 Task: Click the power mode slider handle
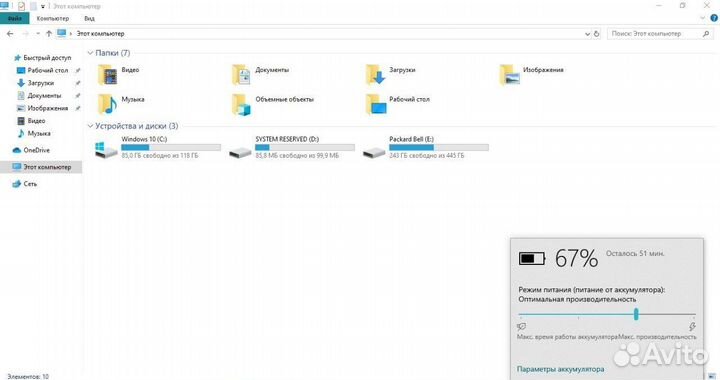pyautogui.click(x=636, y=314)
